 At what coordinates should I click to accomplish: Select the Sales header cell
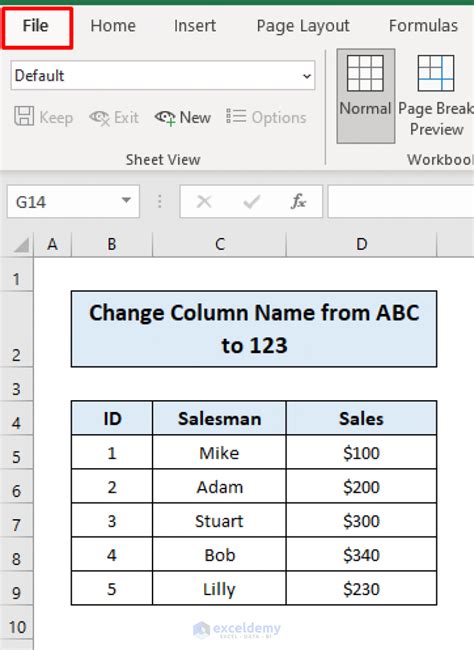tap(361, 418)
